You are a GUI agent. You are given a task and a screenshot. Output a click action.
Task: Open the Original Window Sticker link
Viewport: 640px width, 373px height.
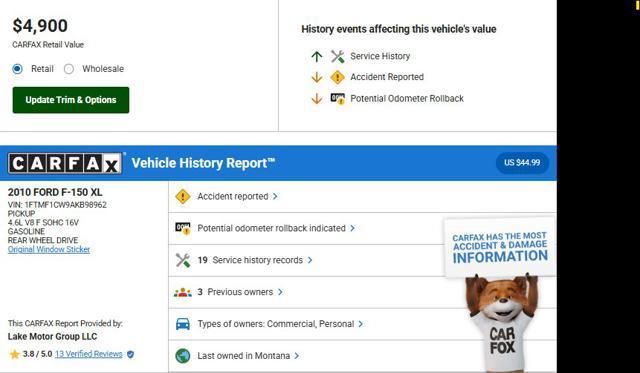pyautogui.click(x=49, y=249)
